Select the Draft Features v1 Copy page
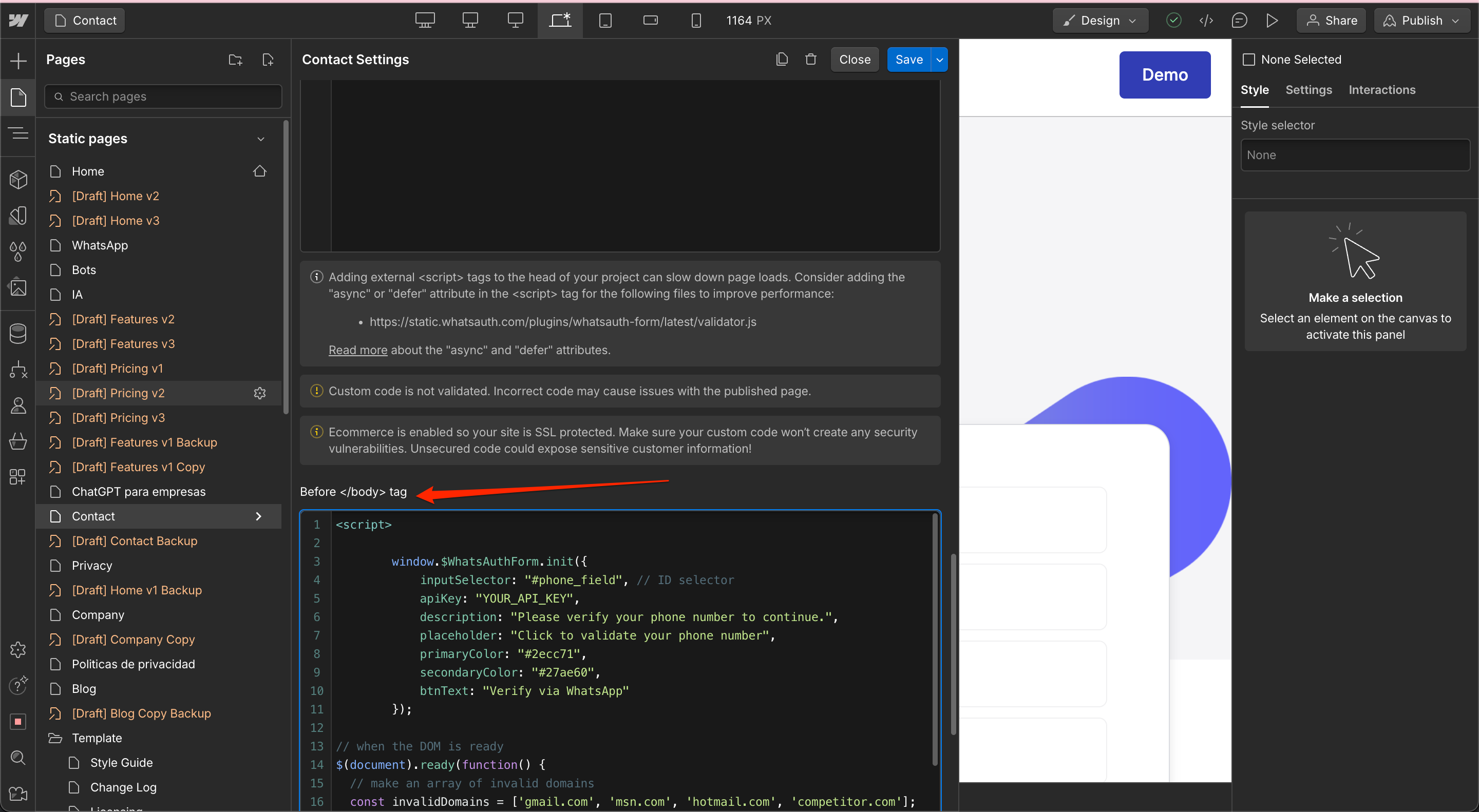Viewport: 1479px width, 812px height. pyautogui.click(x=159, y=467)
